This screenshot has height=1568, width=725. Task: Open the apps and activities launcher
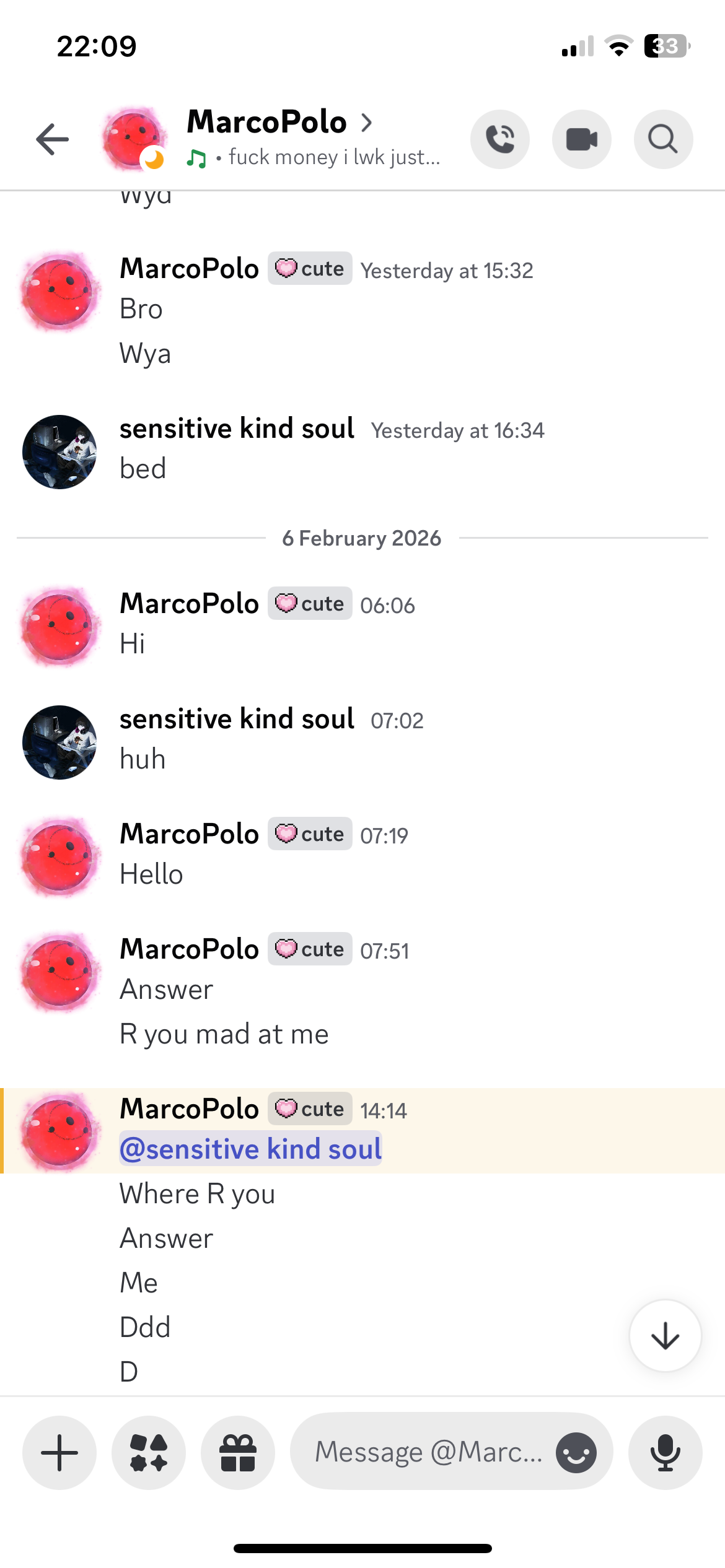click(x=149, y=1452)
